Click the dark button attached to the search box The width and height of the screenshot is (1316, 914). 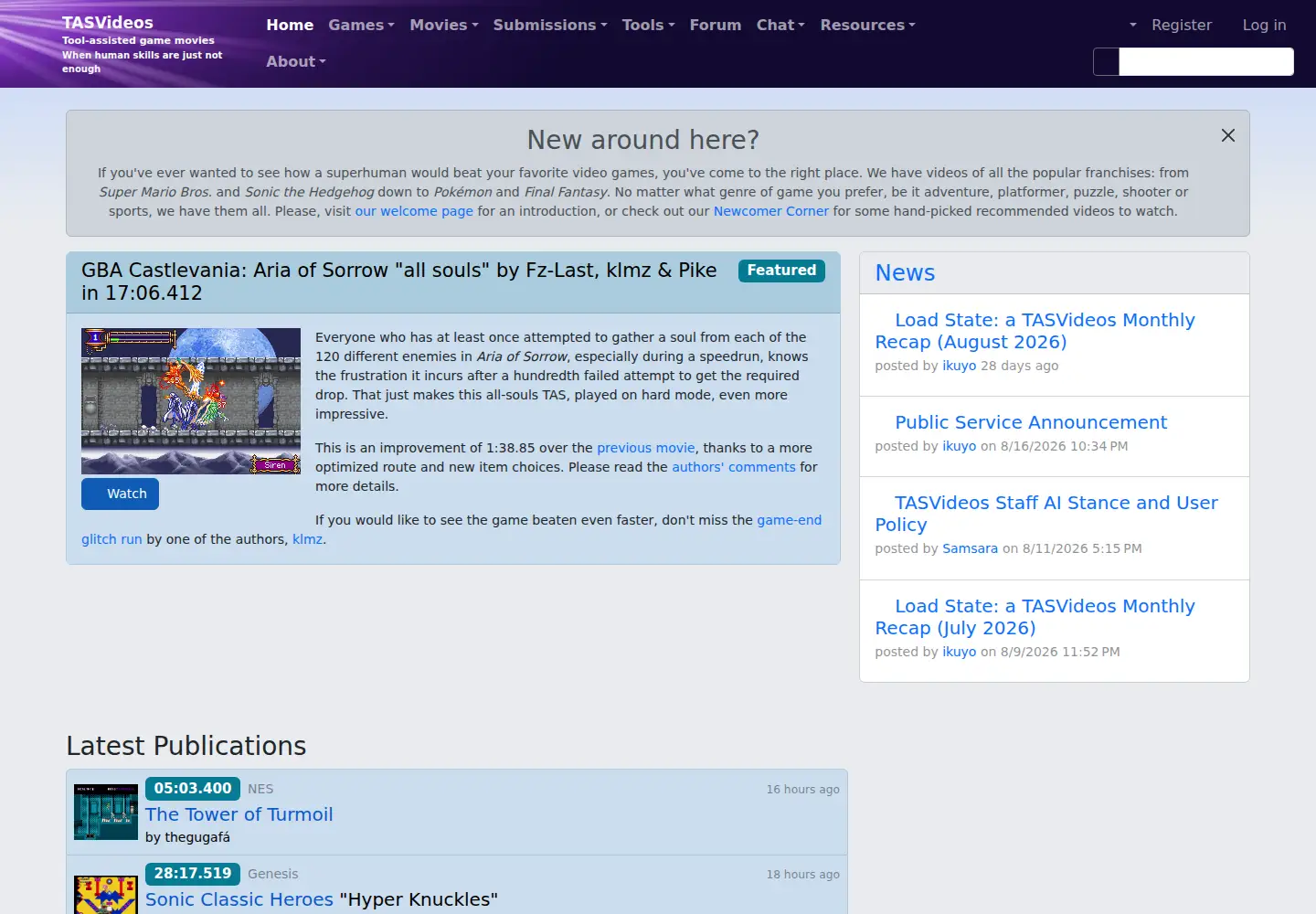point(1107,61)
